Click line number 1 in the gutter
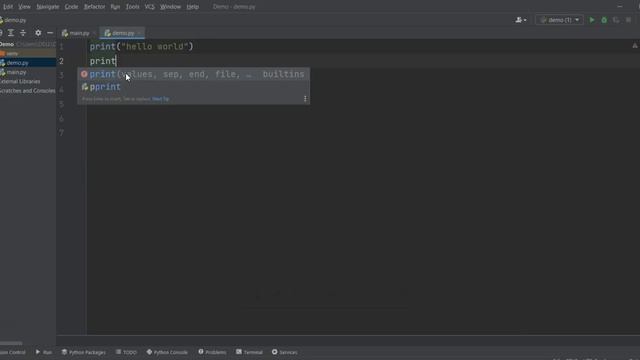Viewport: 640px width, 360px height. click(x=61, y=47)
